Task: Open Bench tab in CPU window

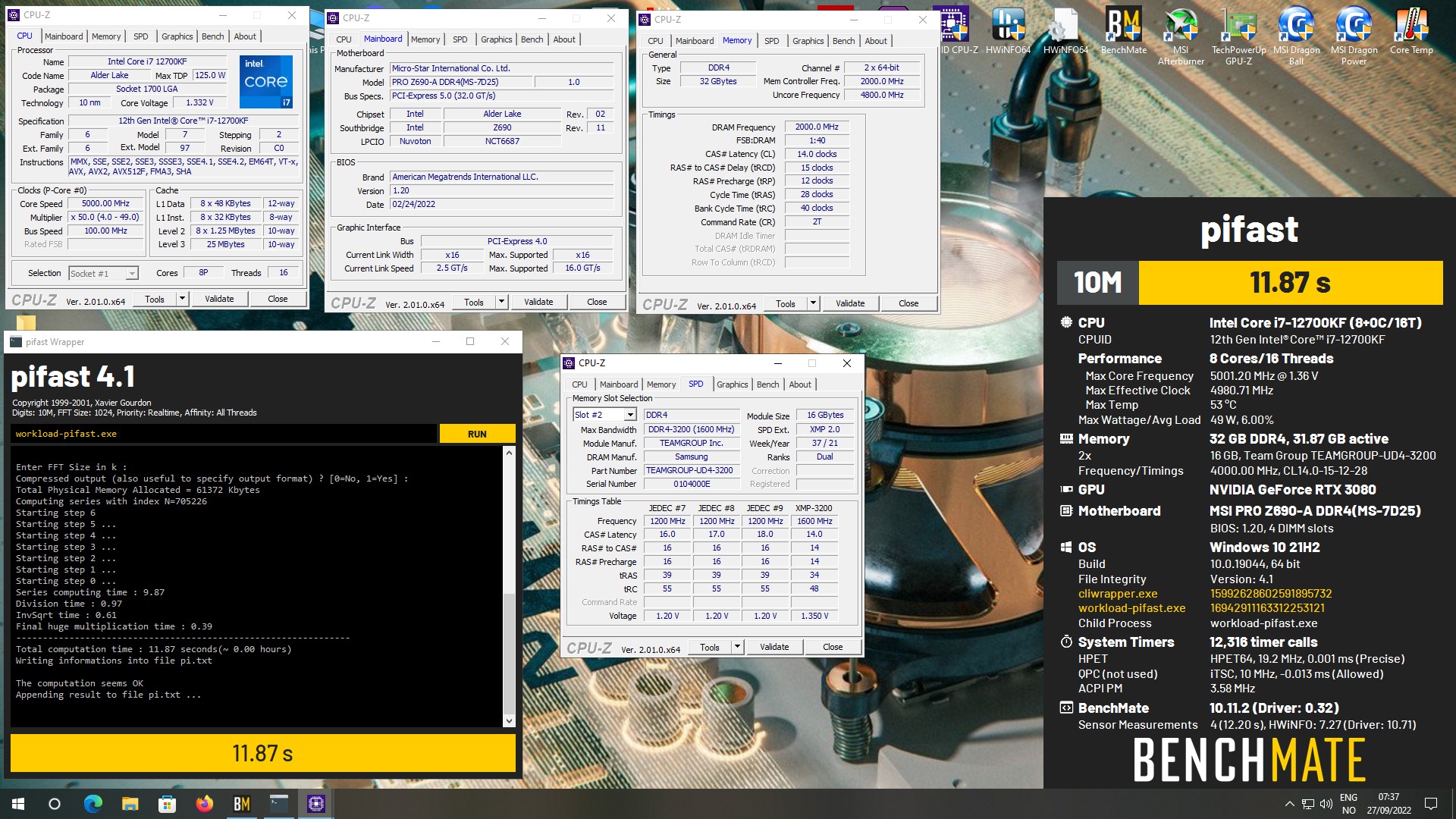Action: pos(213,36)
